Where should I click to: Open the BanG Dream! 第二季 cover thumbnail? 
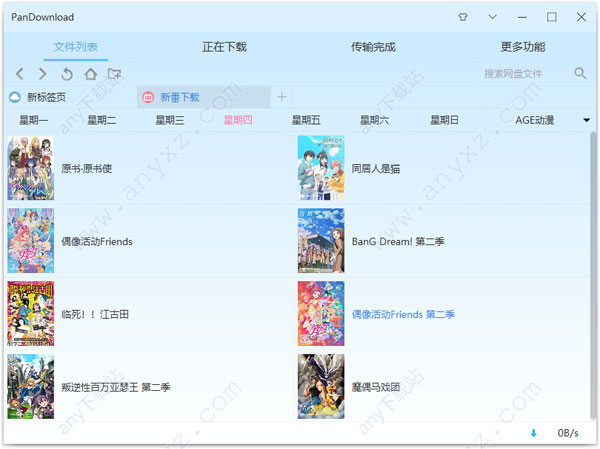[321, 241]
